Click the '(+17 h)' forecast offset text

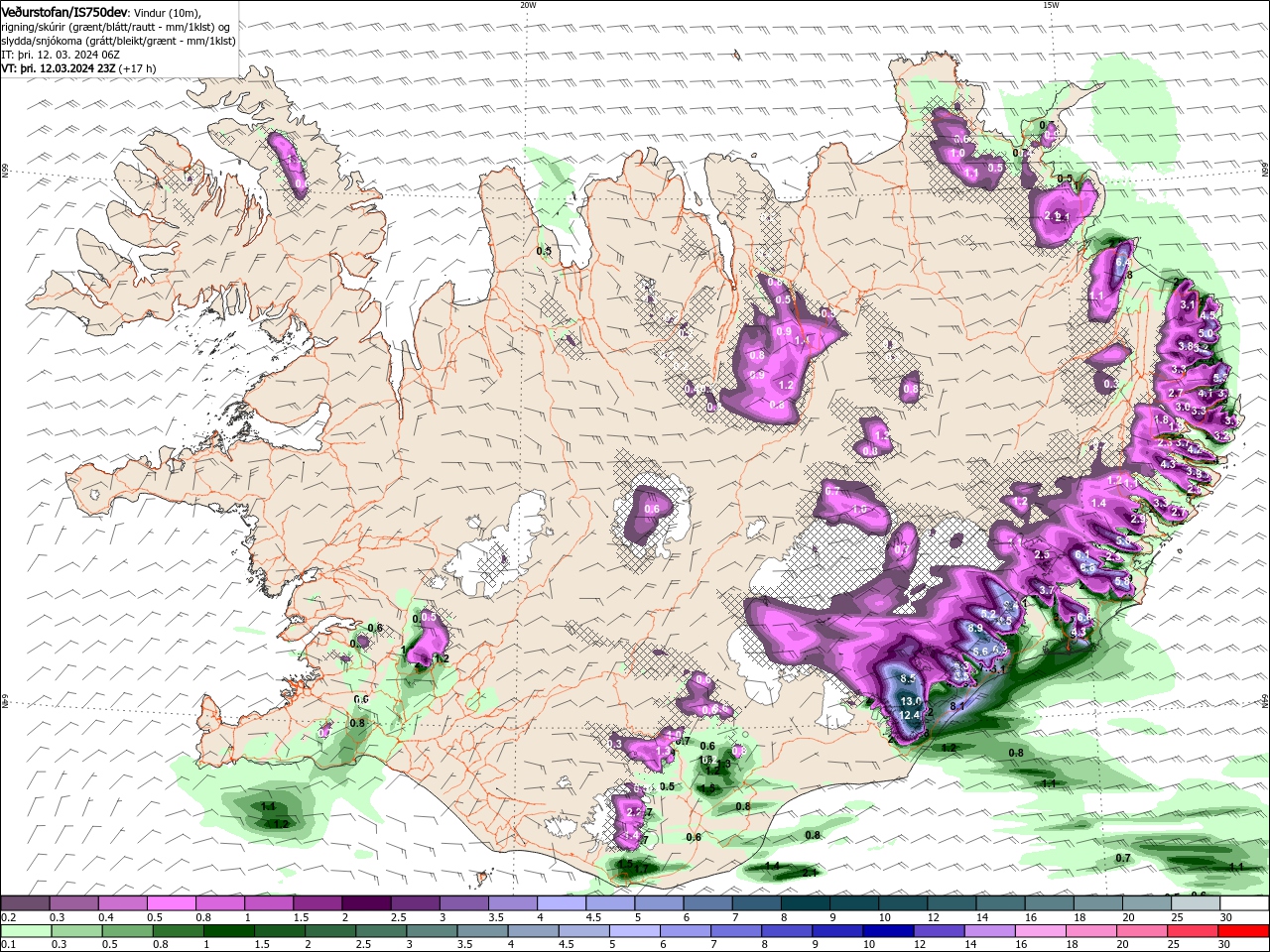139,68
